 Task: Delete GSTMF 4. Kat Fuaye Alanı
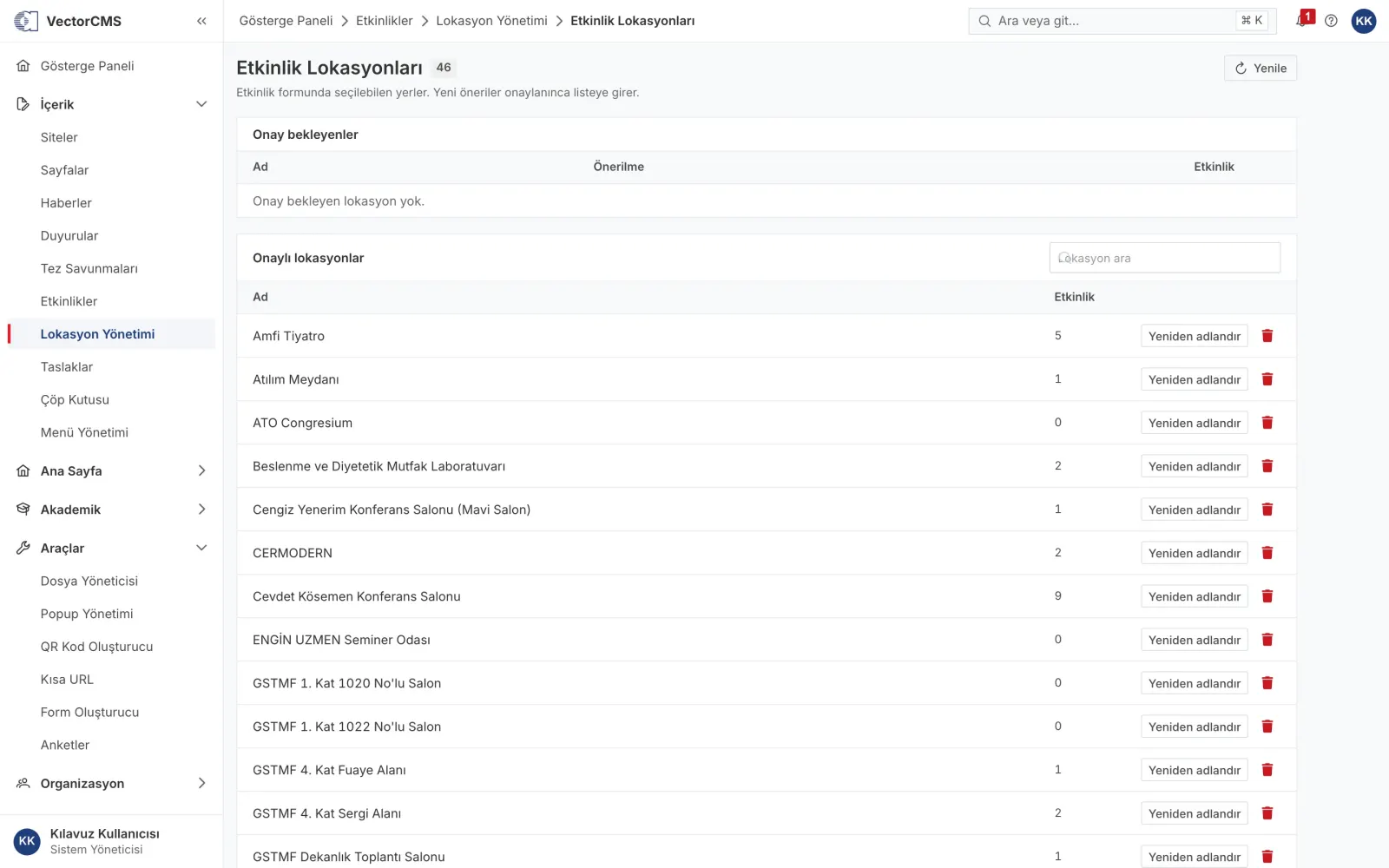[x=1267, y=770]
